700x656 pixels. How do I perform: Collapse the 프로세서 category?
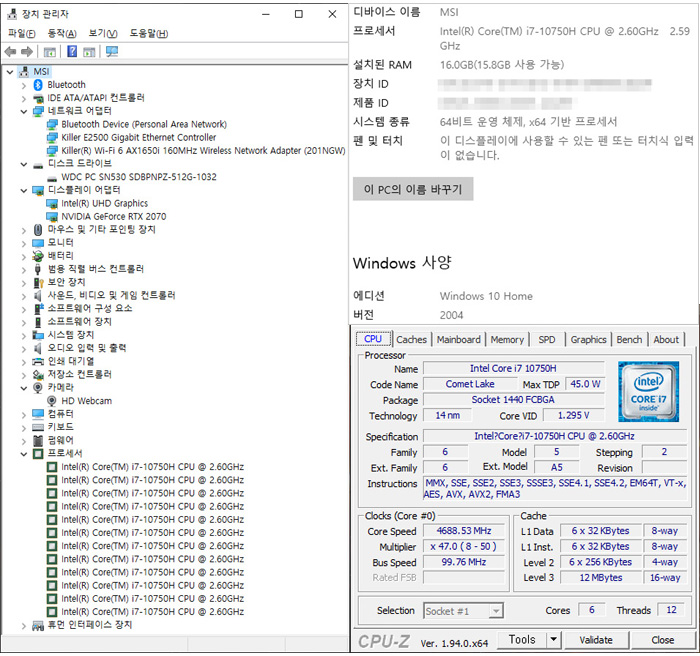point(24,454)
